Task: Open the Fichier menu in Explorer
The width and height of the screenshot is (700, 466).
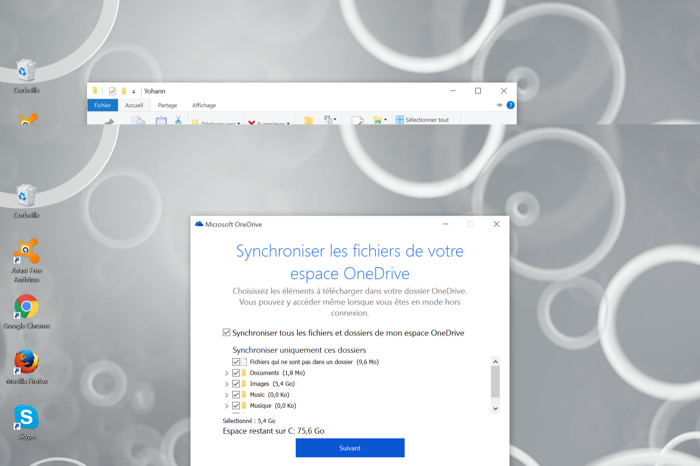Action: pos(102,105)
